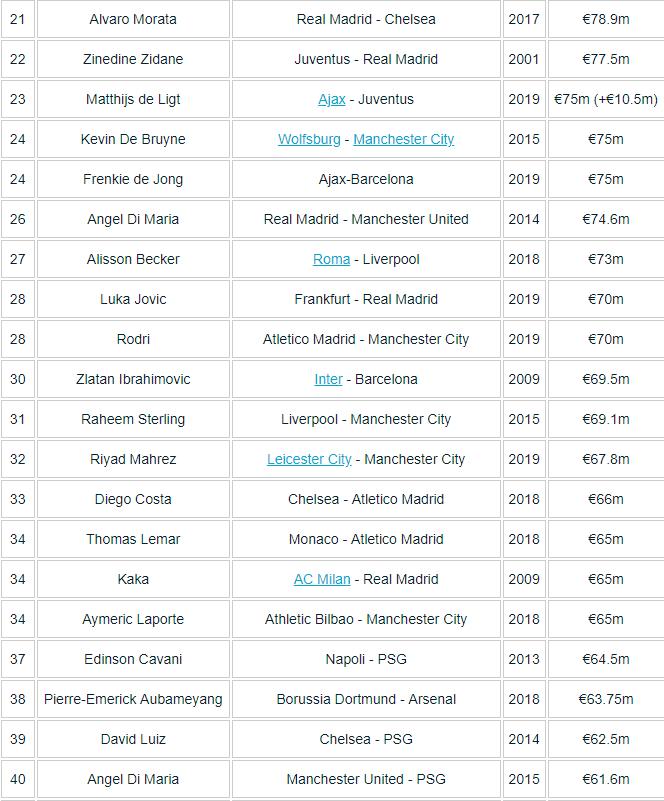664x801 pixels.
Task: Follow the Wolfsburg club link
Action: (309, 139)
